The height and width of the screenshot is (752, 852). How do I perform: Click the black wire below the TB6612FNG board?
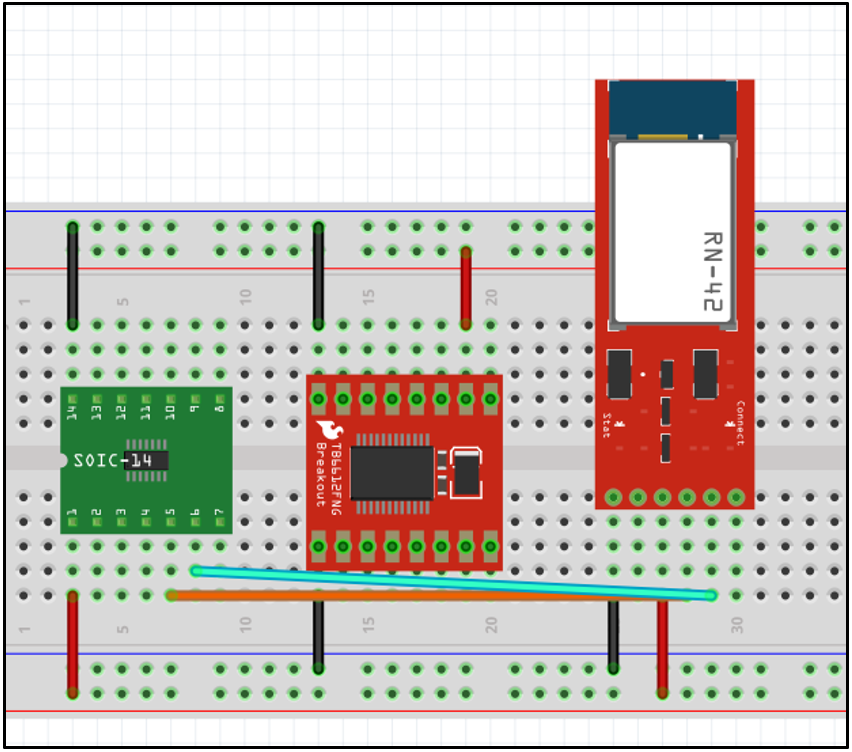coord(318,636)
